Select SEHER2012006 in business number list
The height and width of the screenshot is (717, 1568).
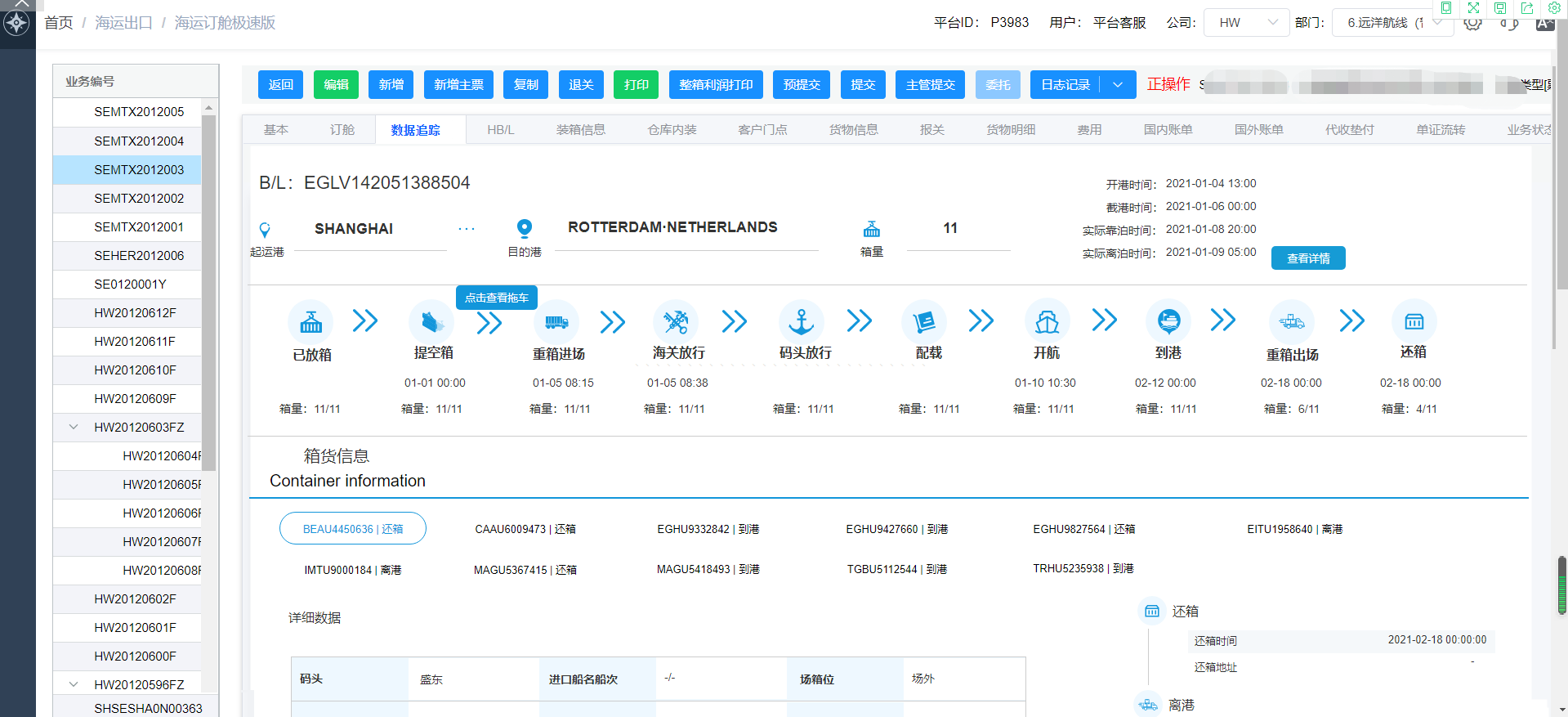click(x=127, y=256)
